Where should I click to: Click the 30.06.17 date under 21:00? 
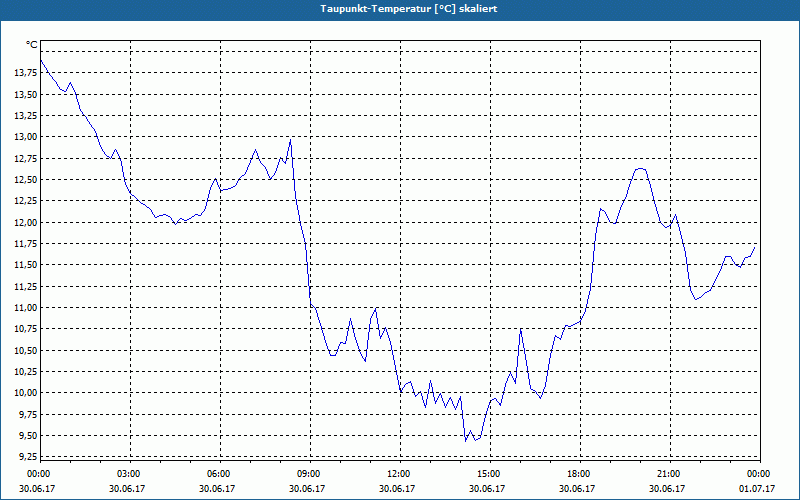tap(667, 488)
